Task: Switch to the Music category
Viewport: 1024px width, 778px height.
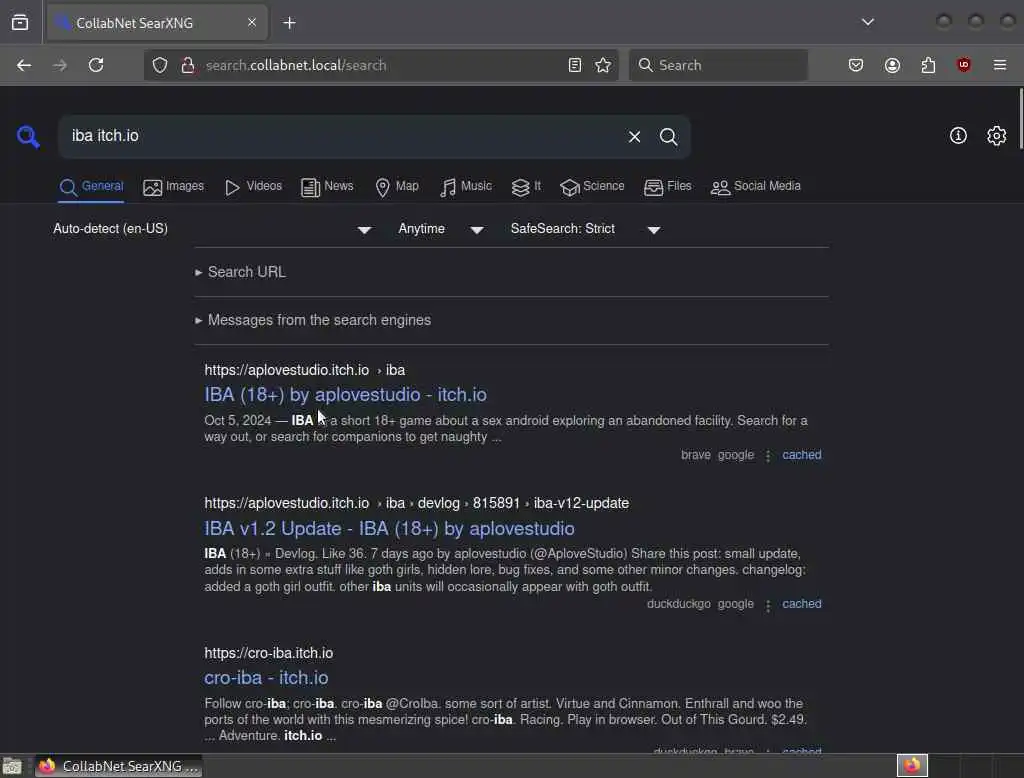Action: pos(466,187)
